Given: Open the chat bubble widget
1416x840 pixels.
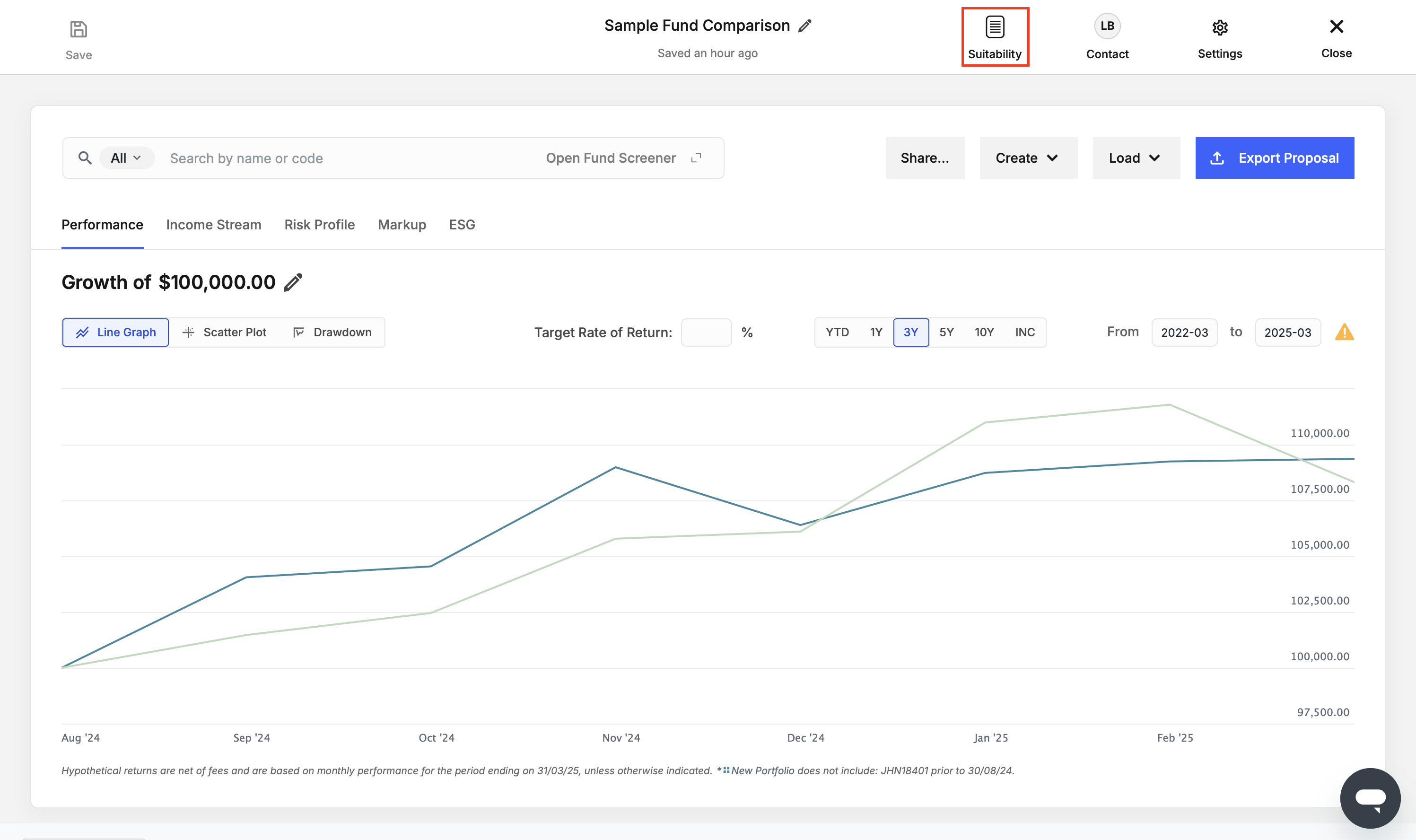Looking at the screenshot, I should coord(1370,798).
